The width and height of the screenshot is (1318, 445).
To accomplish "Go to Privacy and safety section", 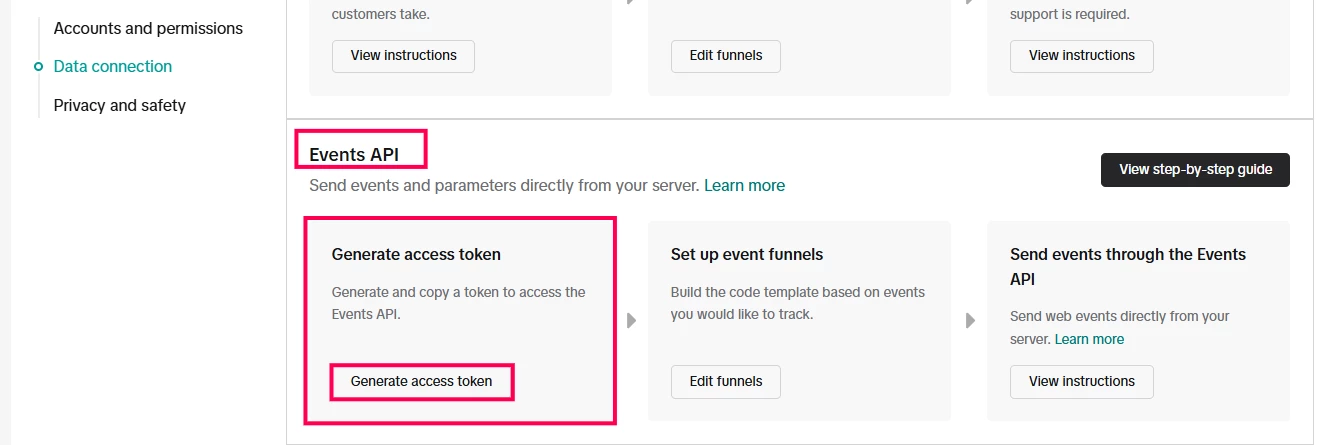I will click(x=119, y=105).
